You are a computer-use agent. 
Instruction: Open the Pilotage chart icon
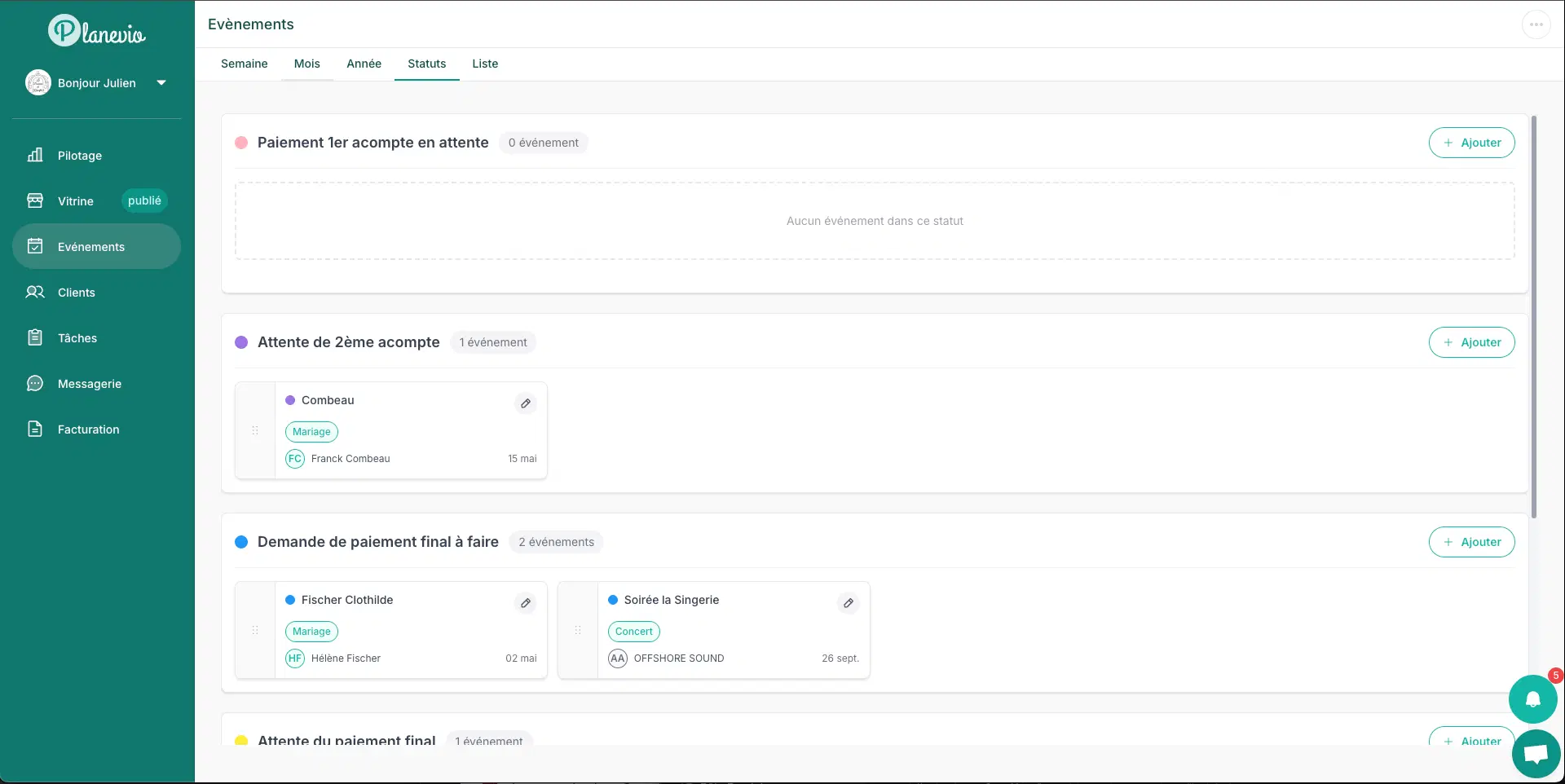[35, 155]
